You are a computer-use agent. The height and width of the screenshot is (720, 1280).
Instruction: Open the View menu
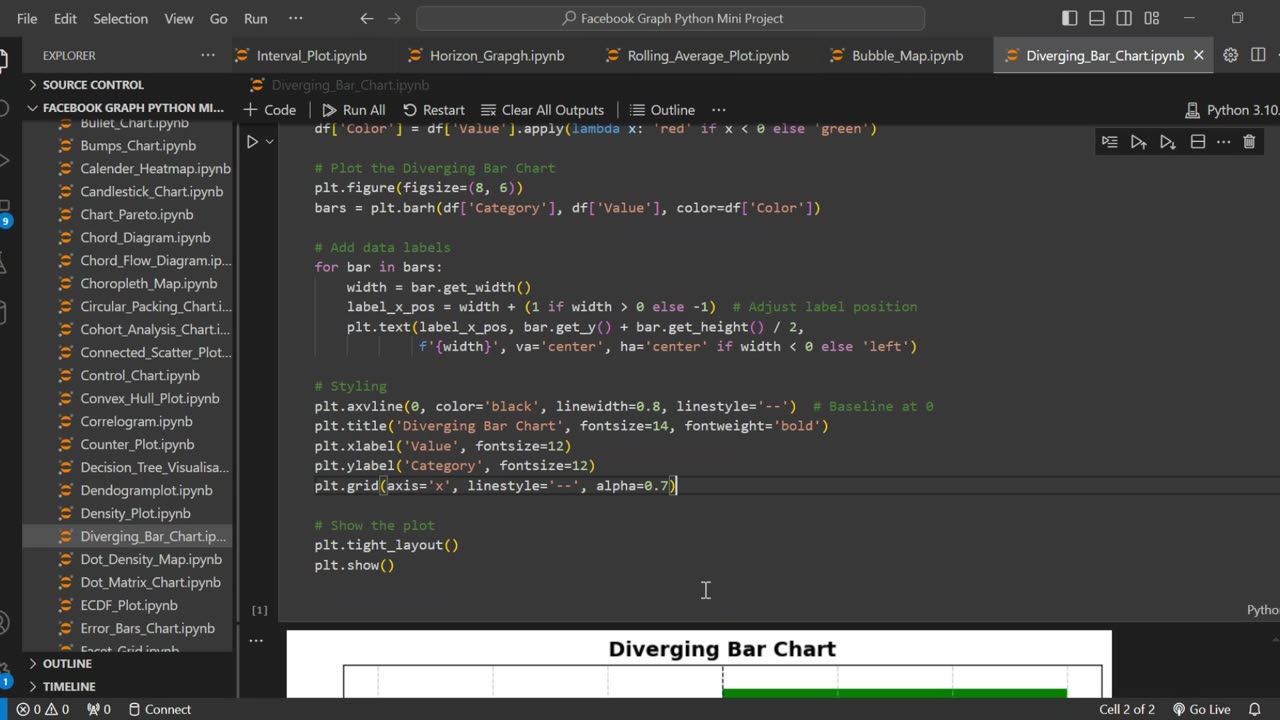click(179, 18)
